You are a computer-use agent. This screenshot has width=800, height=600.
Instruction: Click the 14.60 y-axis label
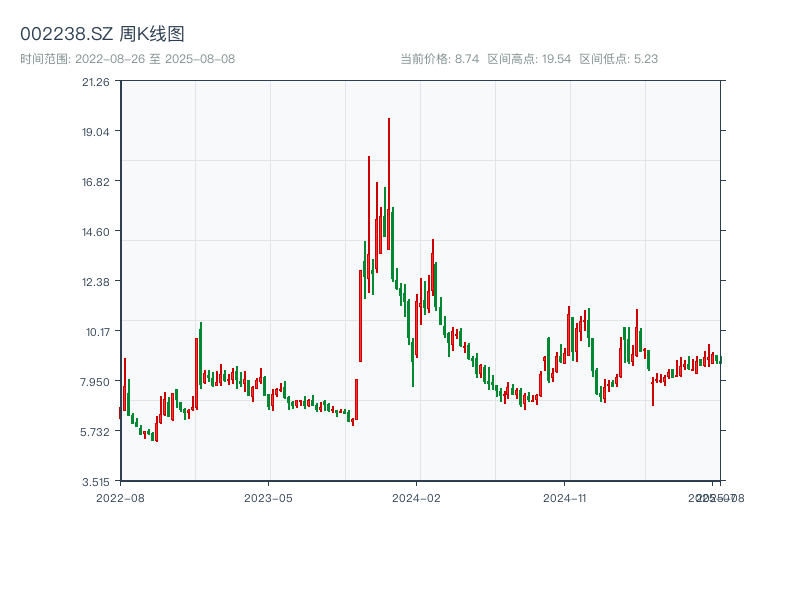tap(96, 232)
